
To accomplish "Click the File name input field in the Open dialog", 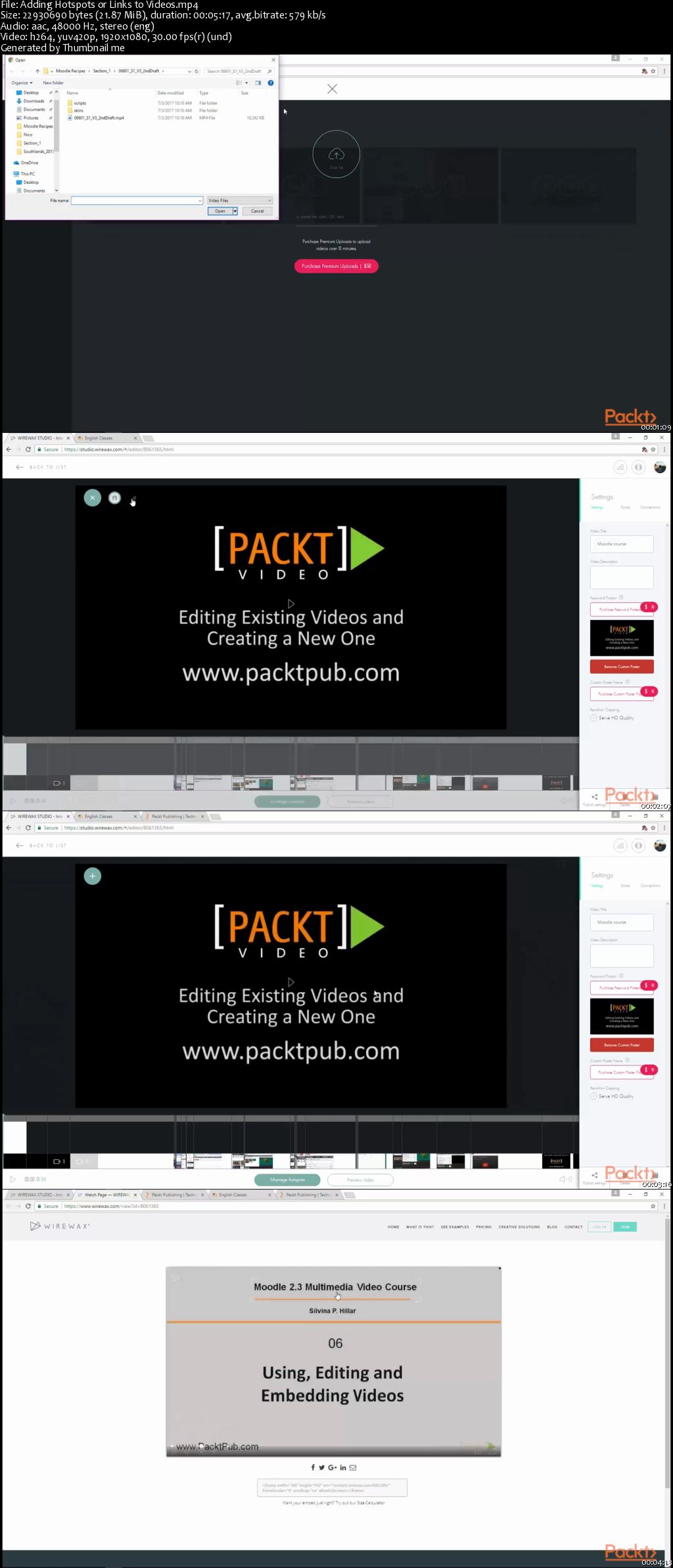I will 137,200.
